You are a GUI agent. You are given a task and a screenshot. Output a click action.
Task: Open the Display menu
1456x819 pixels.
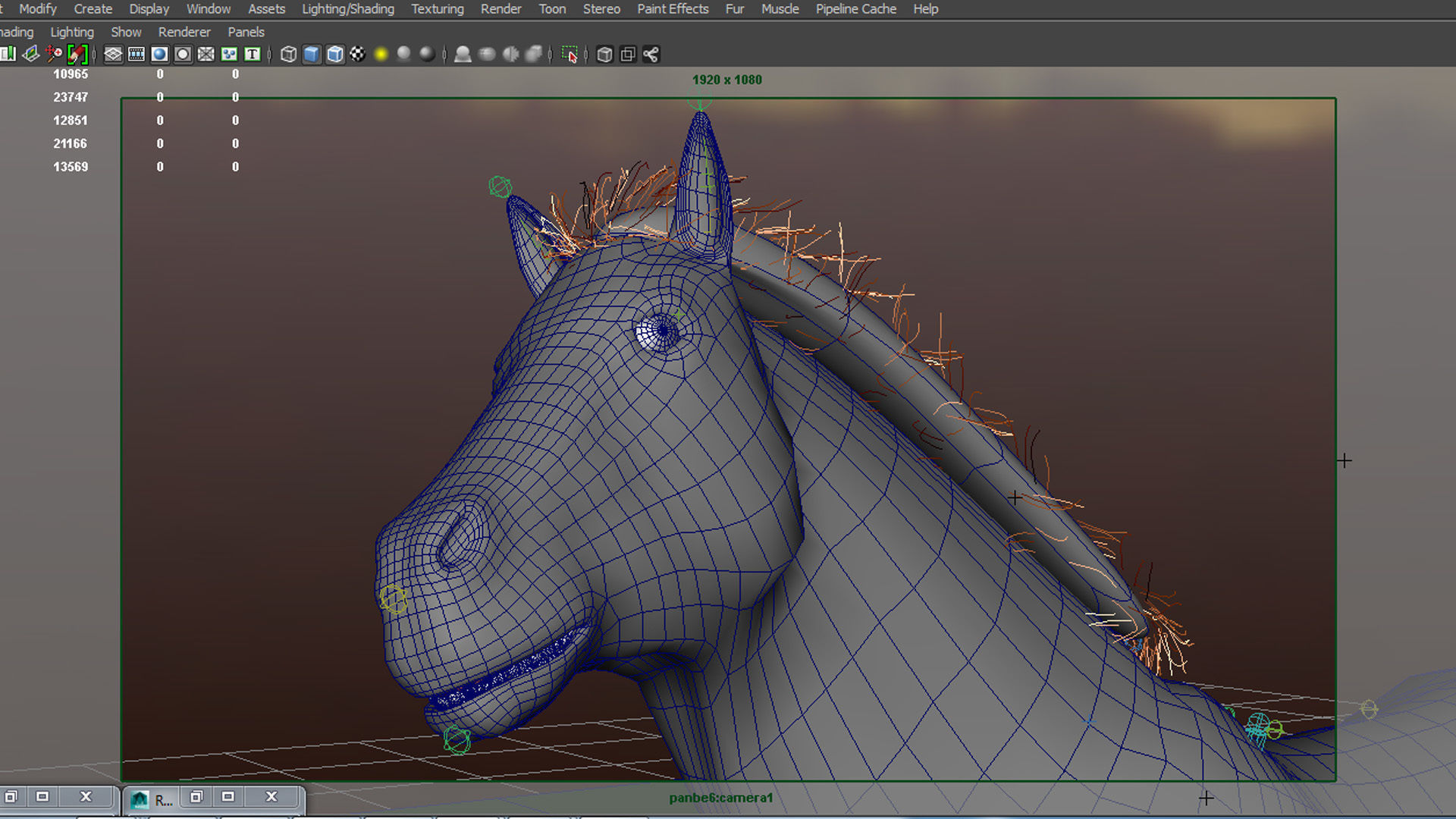[x=149, y=9]
